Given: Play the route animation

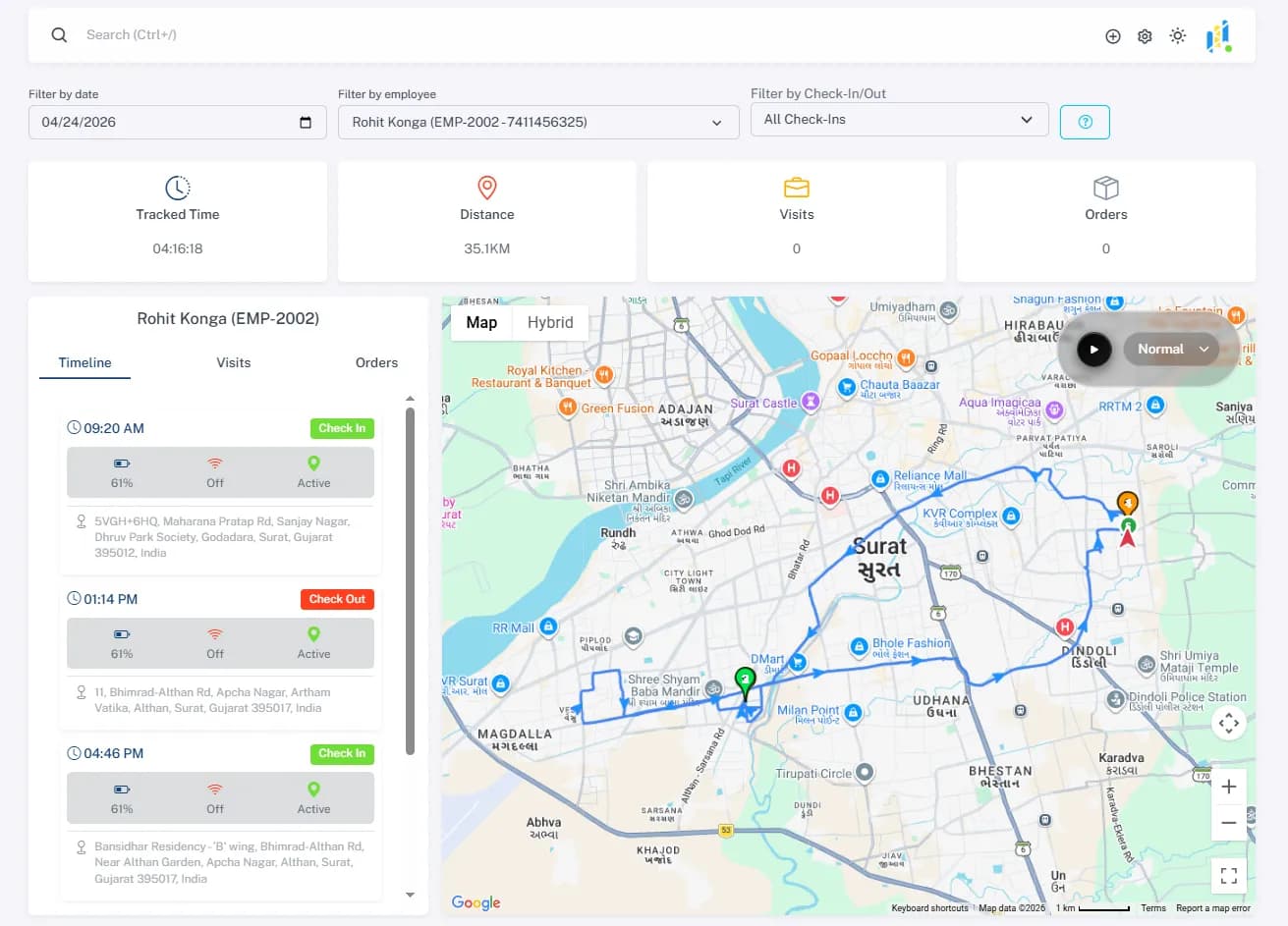Looking at the screenshot, I should [1093, 350].
